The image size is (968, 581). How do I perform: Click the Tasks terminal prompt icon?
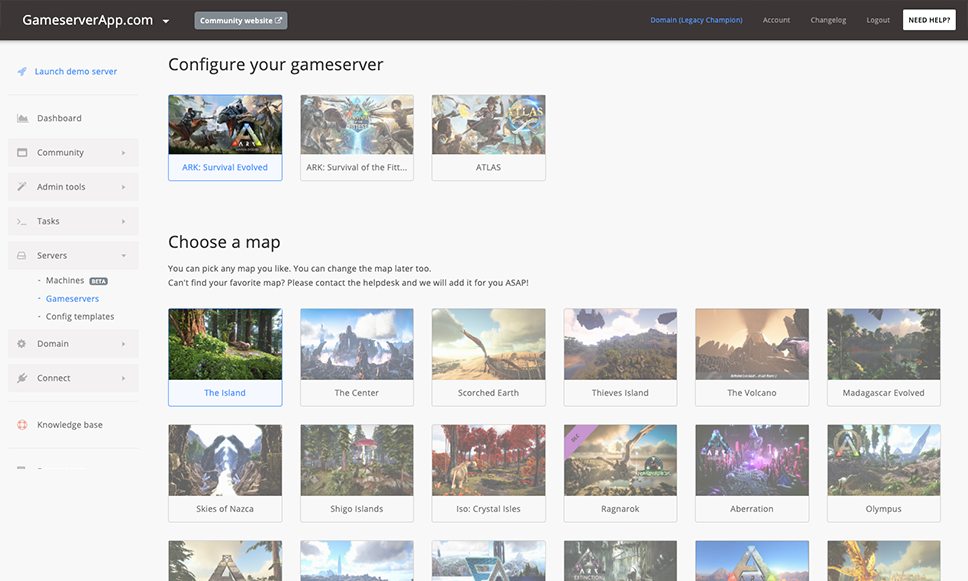click(22, 221)
